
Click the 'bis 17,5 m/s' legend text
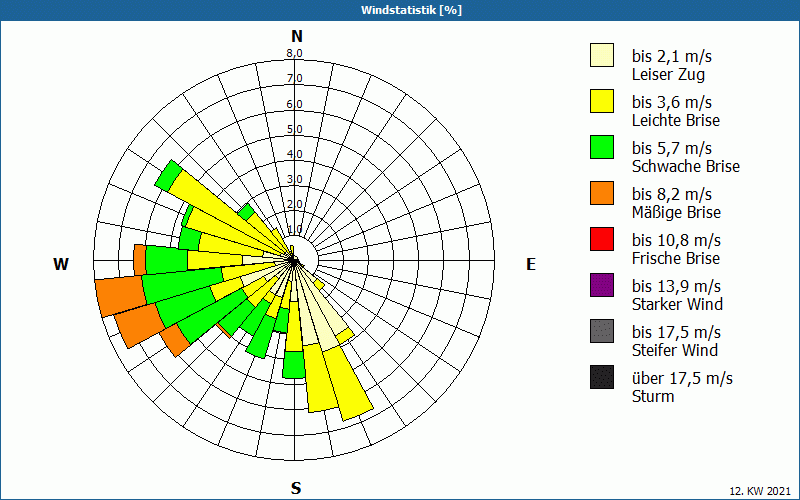pos(677,332)
